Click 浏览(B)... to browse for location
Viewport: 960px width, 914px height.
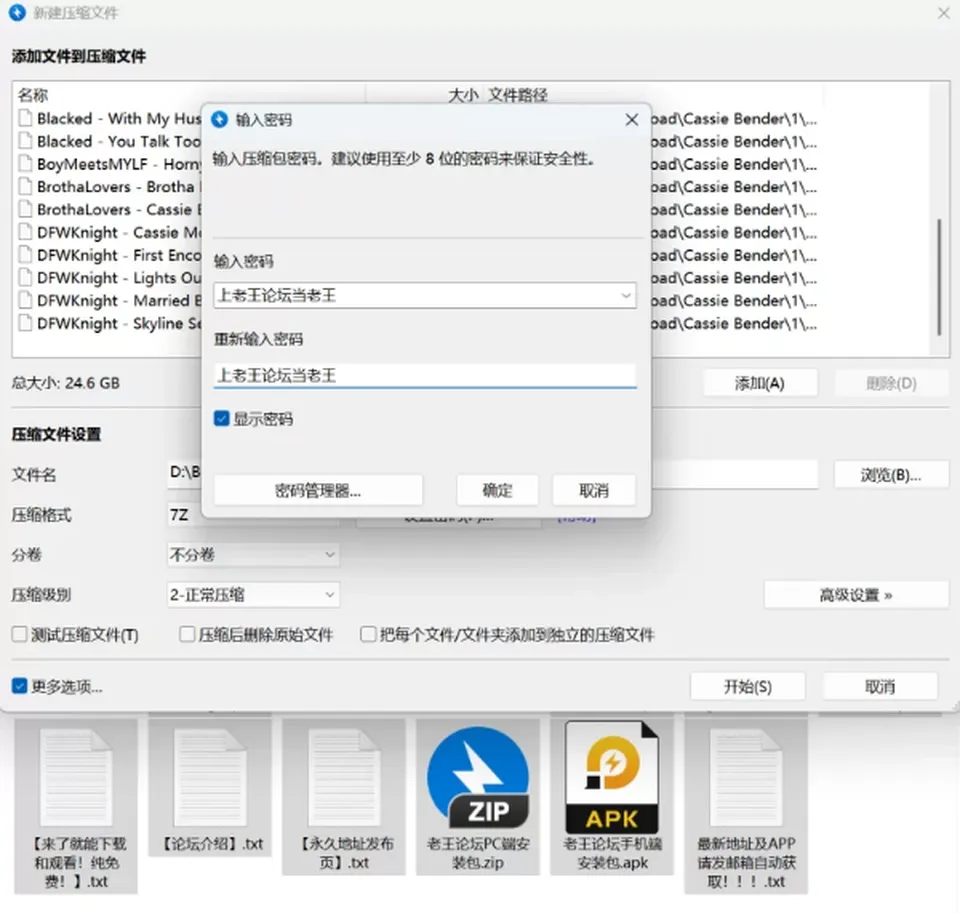pyautogui.click(x=891, y=474)
